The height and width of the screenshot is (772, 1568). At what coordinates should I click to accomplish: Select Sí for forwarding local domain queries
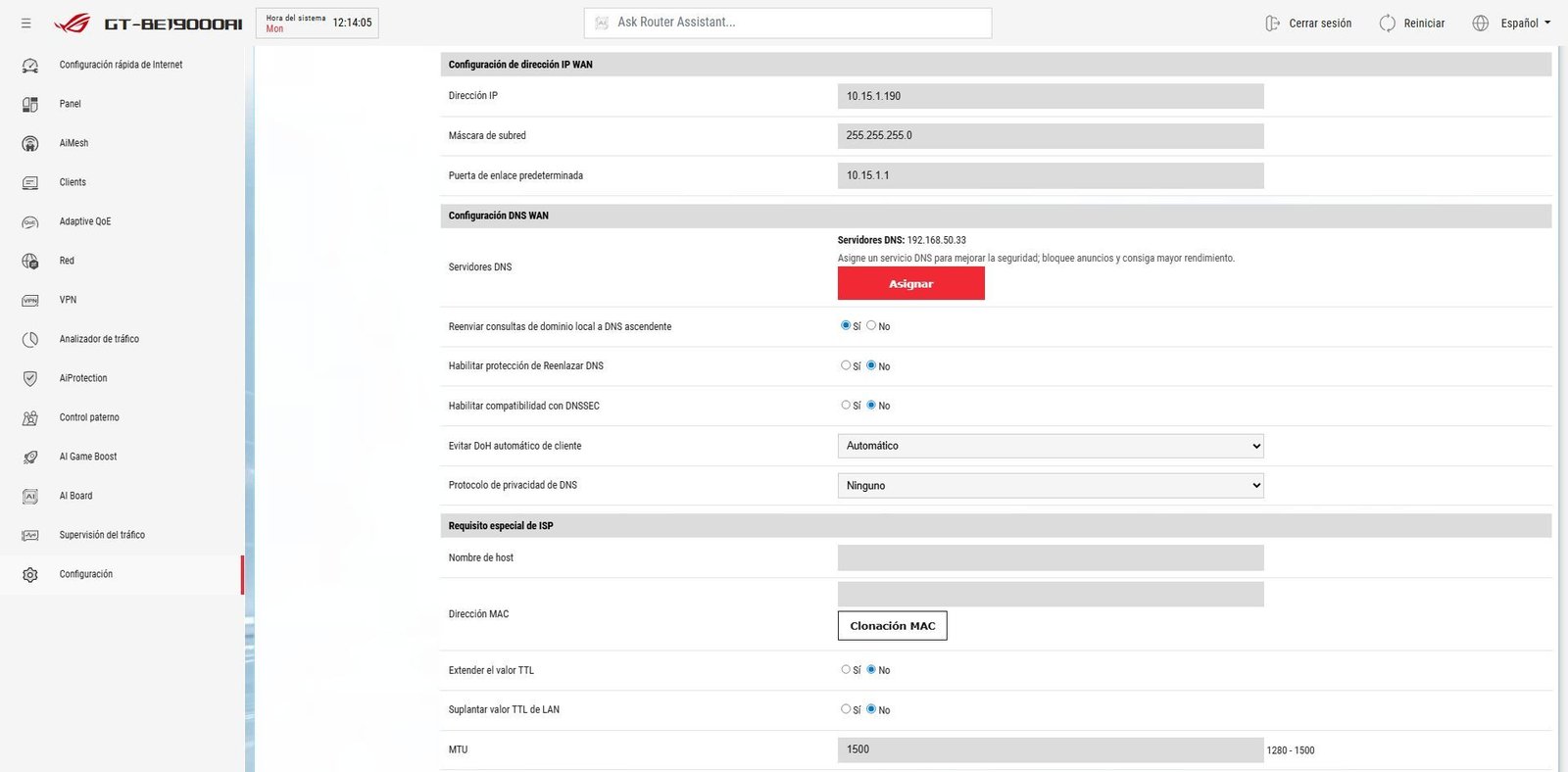click(846, 325)
